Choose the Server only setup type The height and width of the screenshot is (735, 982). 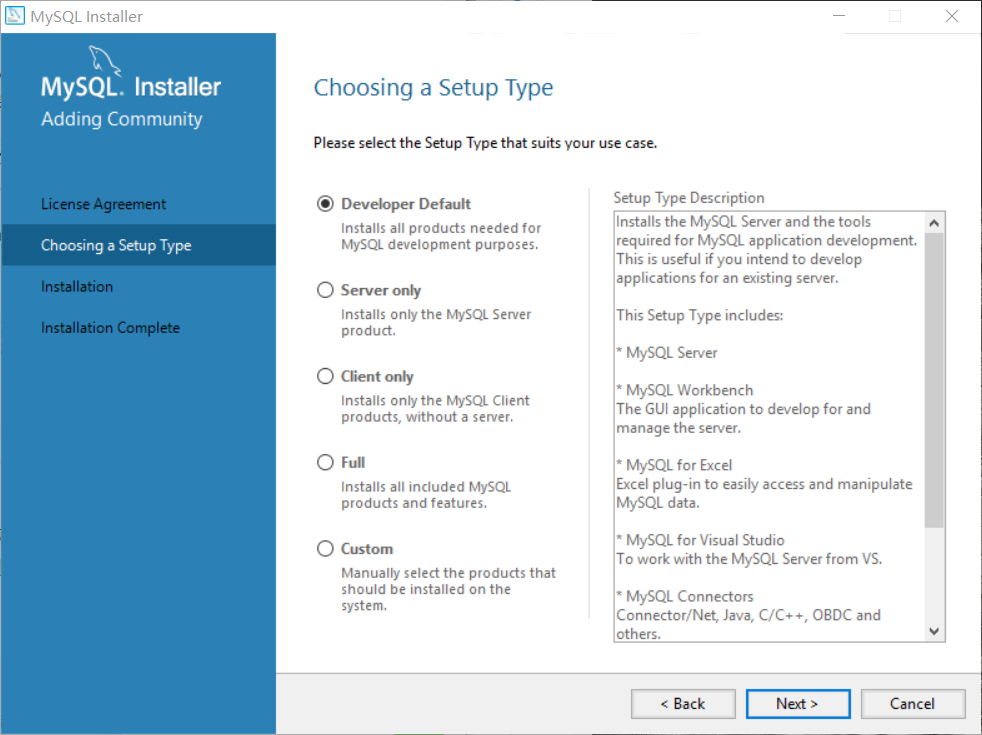(x=324, y=290)
